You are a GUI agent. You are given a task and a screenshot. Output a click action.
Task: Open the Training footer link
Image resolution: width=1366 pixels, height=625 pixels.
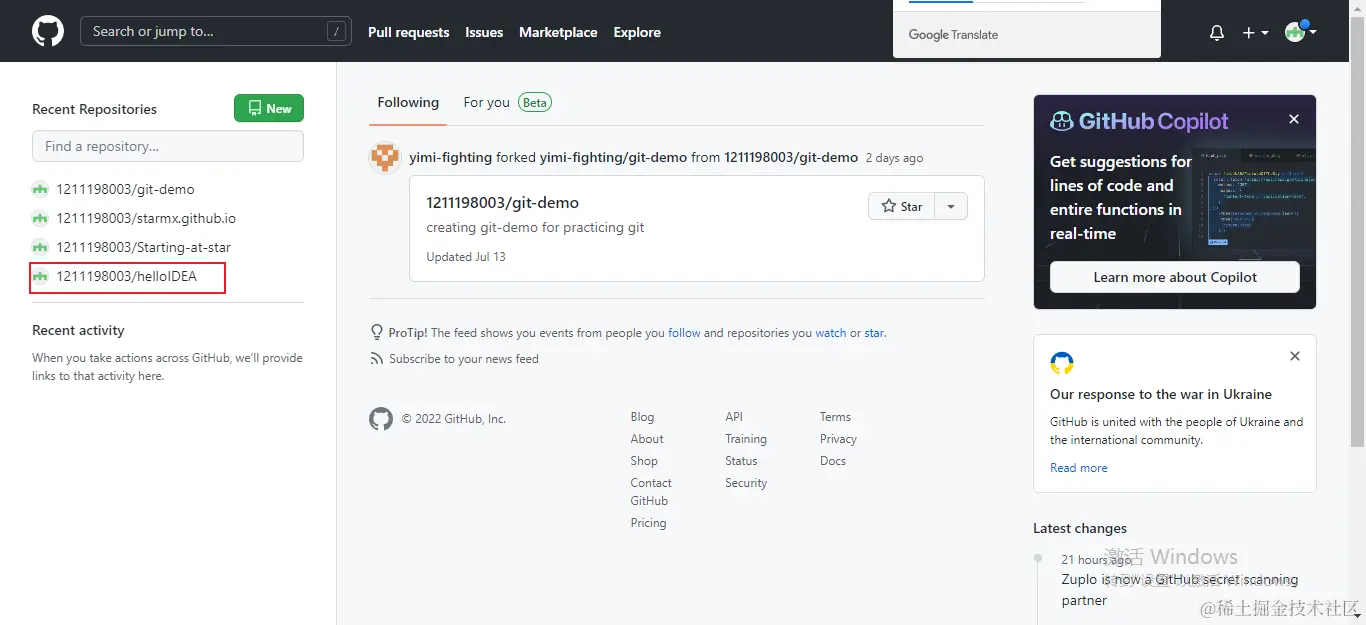point(746,439)
